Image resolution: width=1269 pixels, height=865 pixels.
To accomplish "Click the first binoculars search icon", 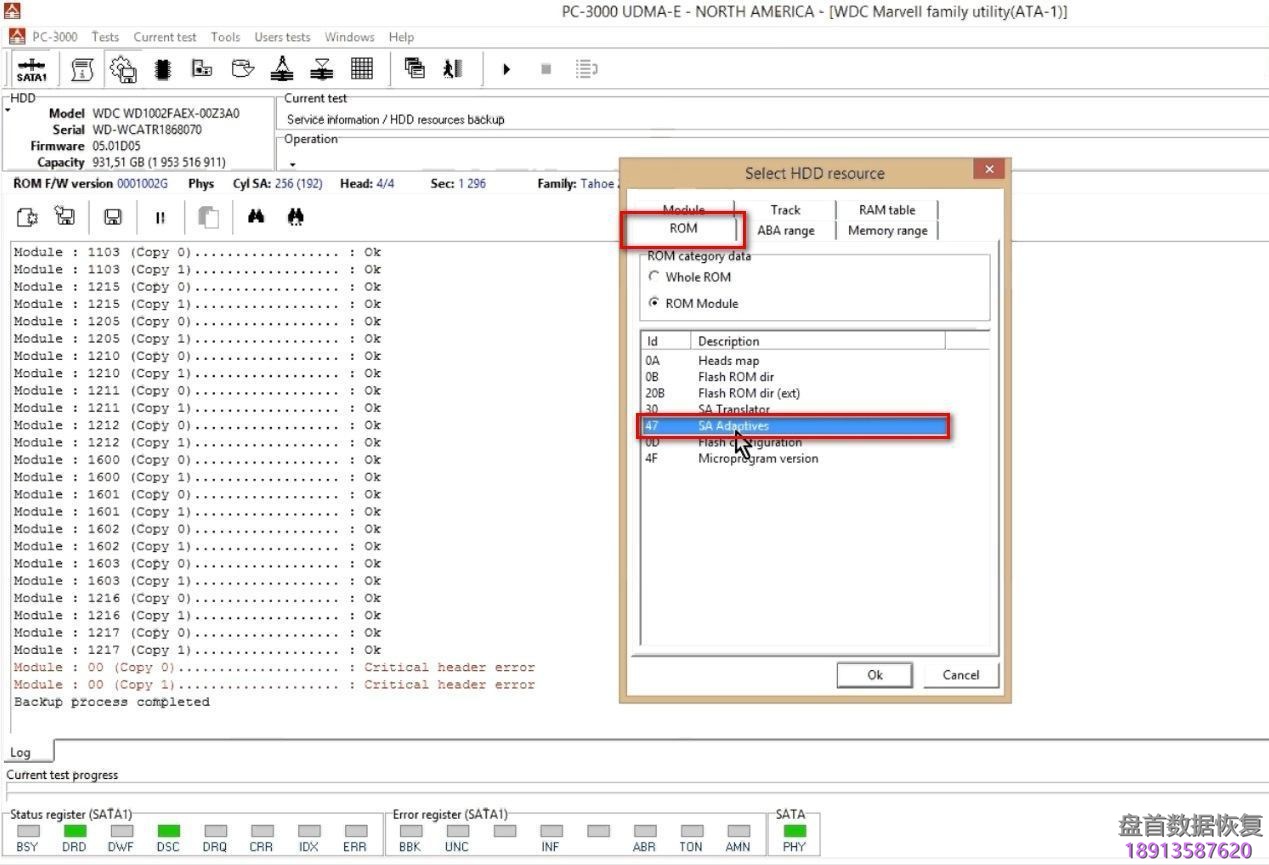I will 256,217.
